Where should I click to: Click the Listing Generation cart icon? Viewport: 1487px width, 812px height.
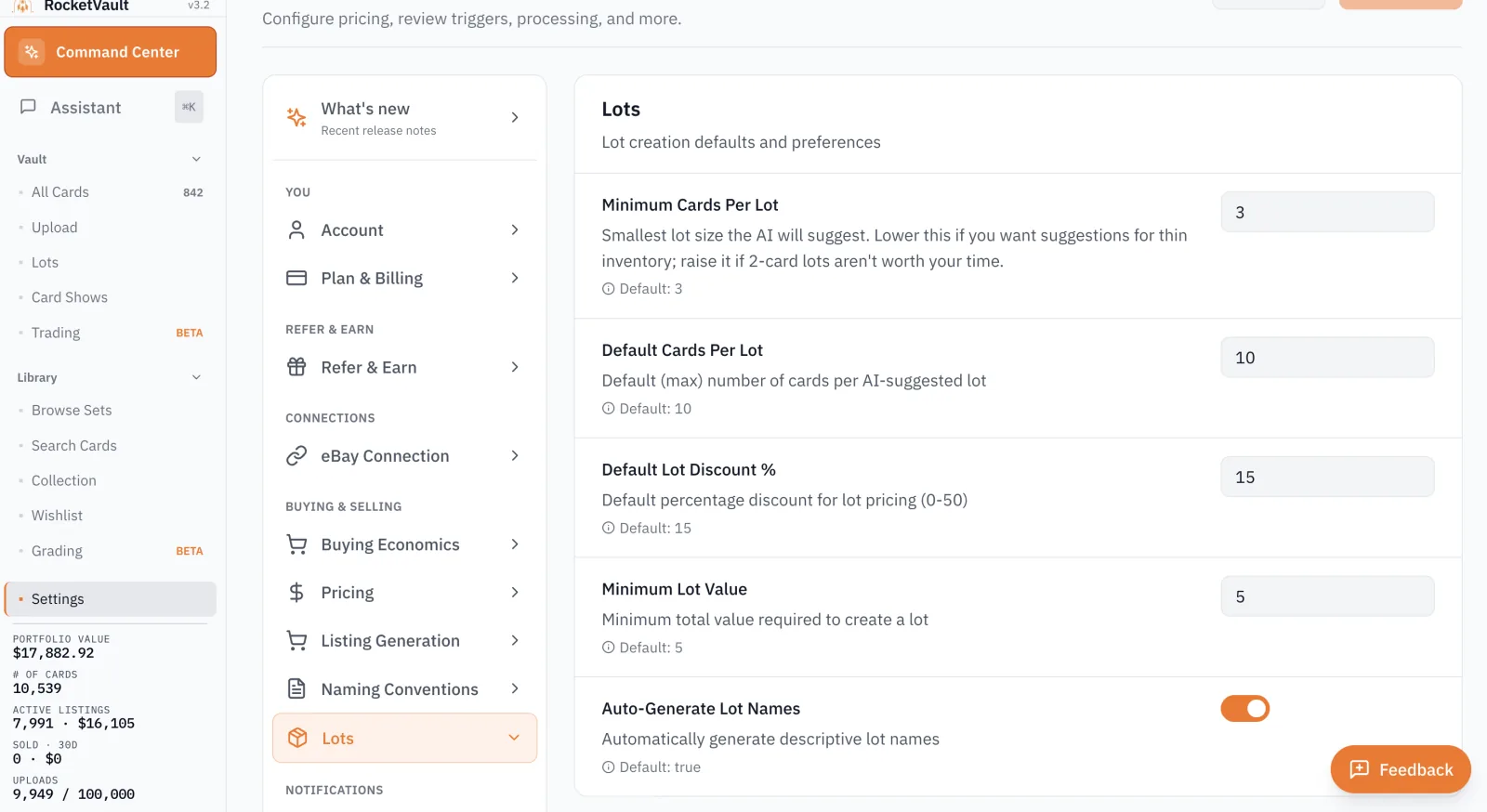coord(296,641)
